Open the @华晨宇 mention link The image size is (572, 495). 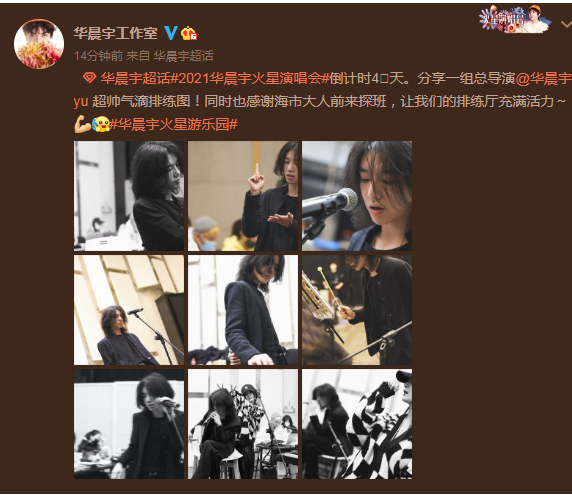pos(544,78)
